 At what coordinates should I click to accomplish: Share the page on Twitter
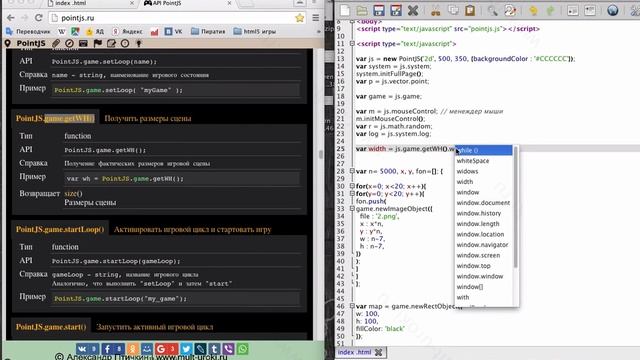click(186, 349)
